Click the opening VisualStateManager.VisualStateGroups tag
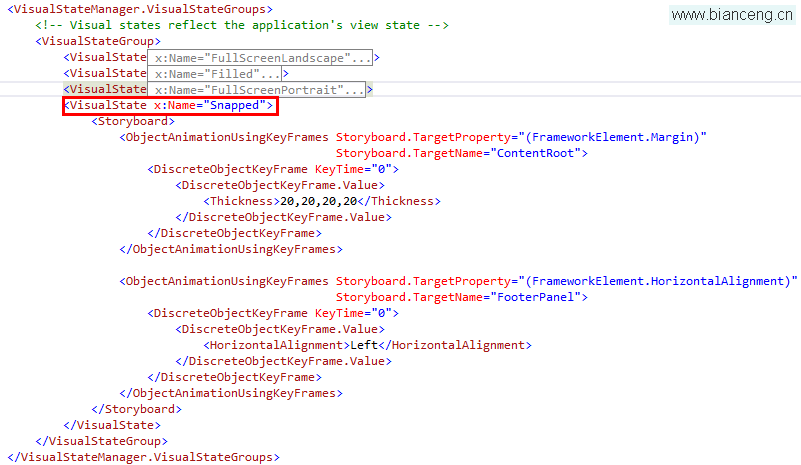Screen dimensions: 801x465 [x=140, y=9]
